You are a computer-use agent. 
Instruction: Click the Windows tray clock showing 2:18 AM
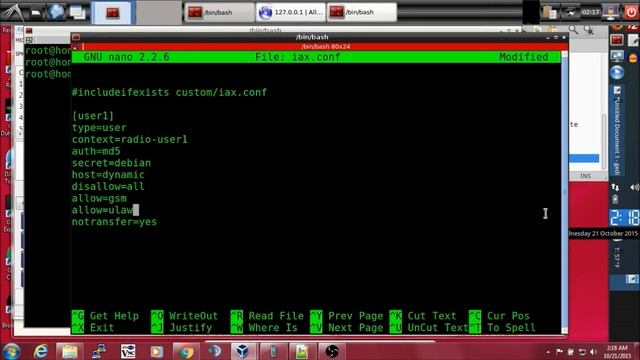616,351
